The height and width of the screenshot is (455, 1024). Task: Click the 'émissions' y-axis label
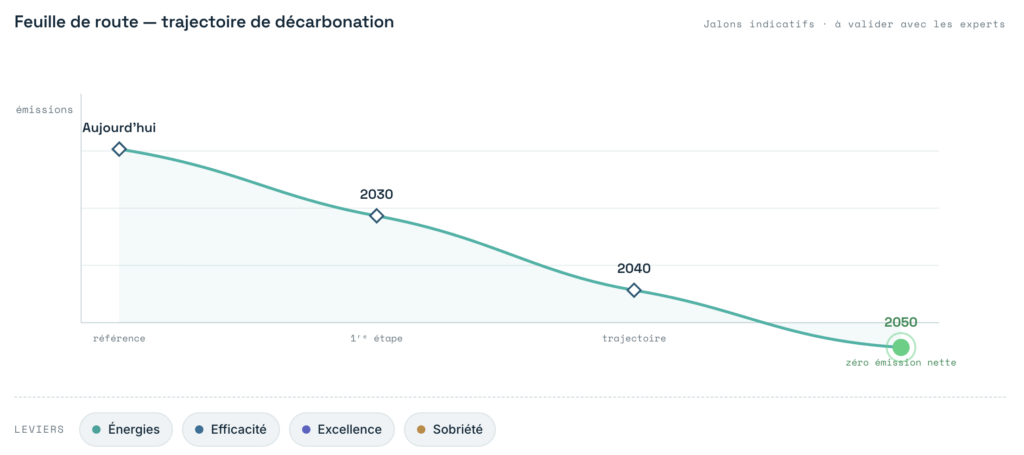(44, 110)
